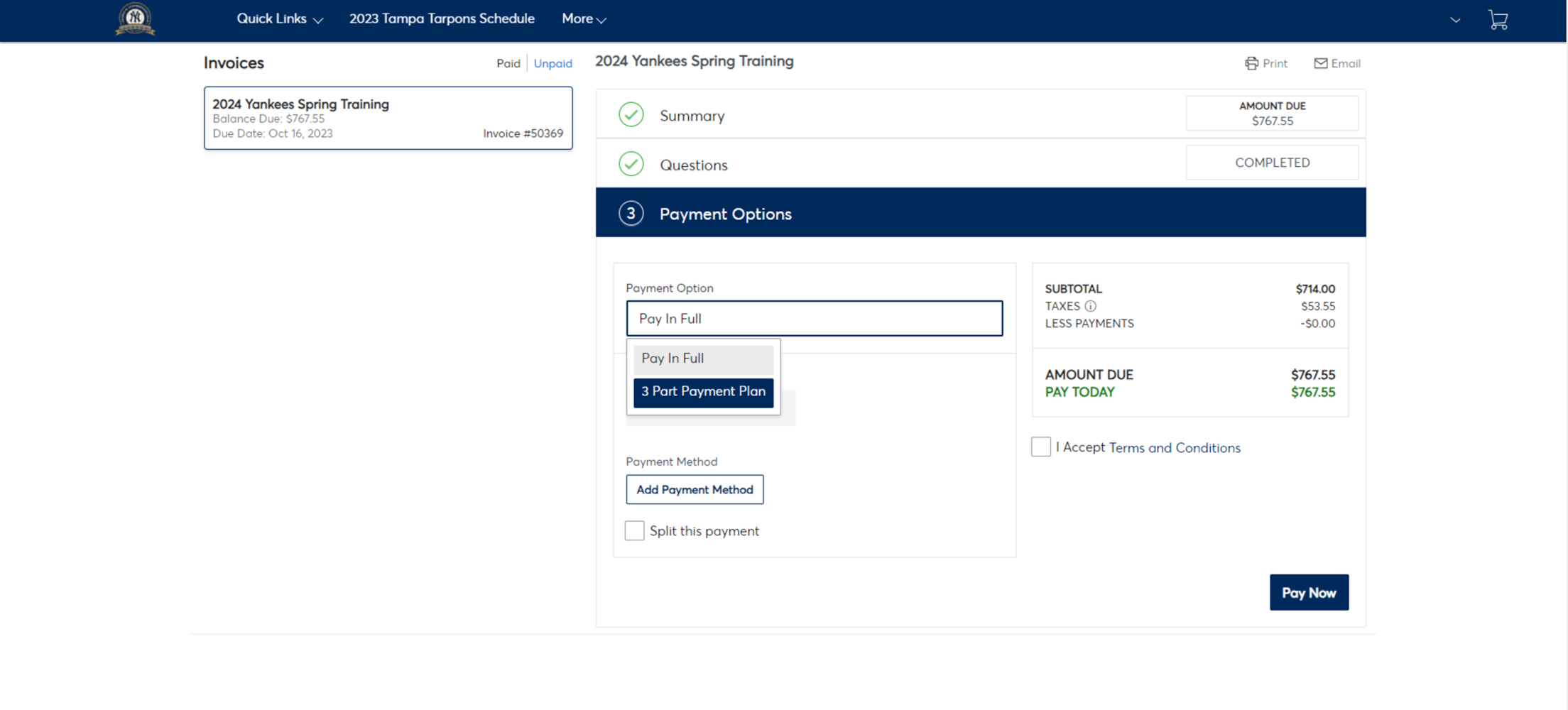Screen dimensions: 1568x710
Task: Open the Payment Option dropdown
Action: point(814,318)
